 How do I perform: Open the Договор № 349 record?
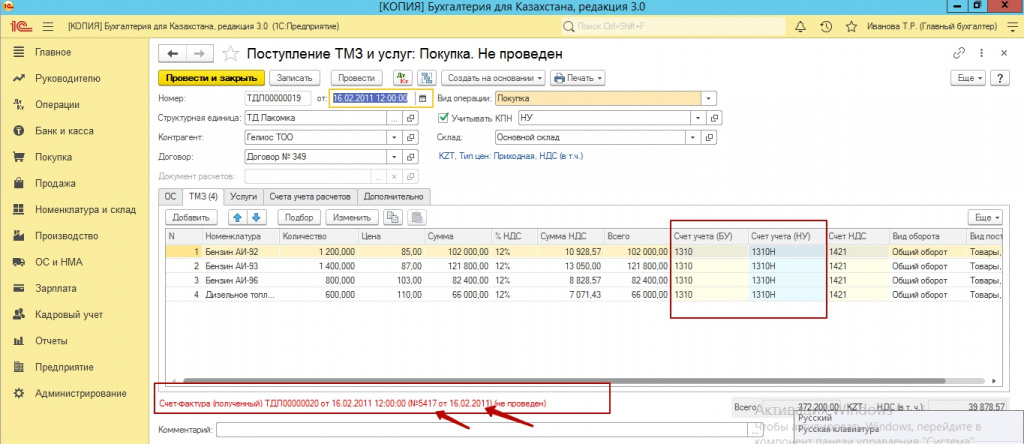(x=411, y=157)
